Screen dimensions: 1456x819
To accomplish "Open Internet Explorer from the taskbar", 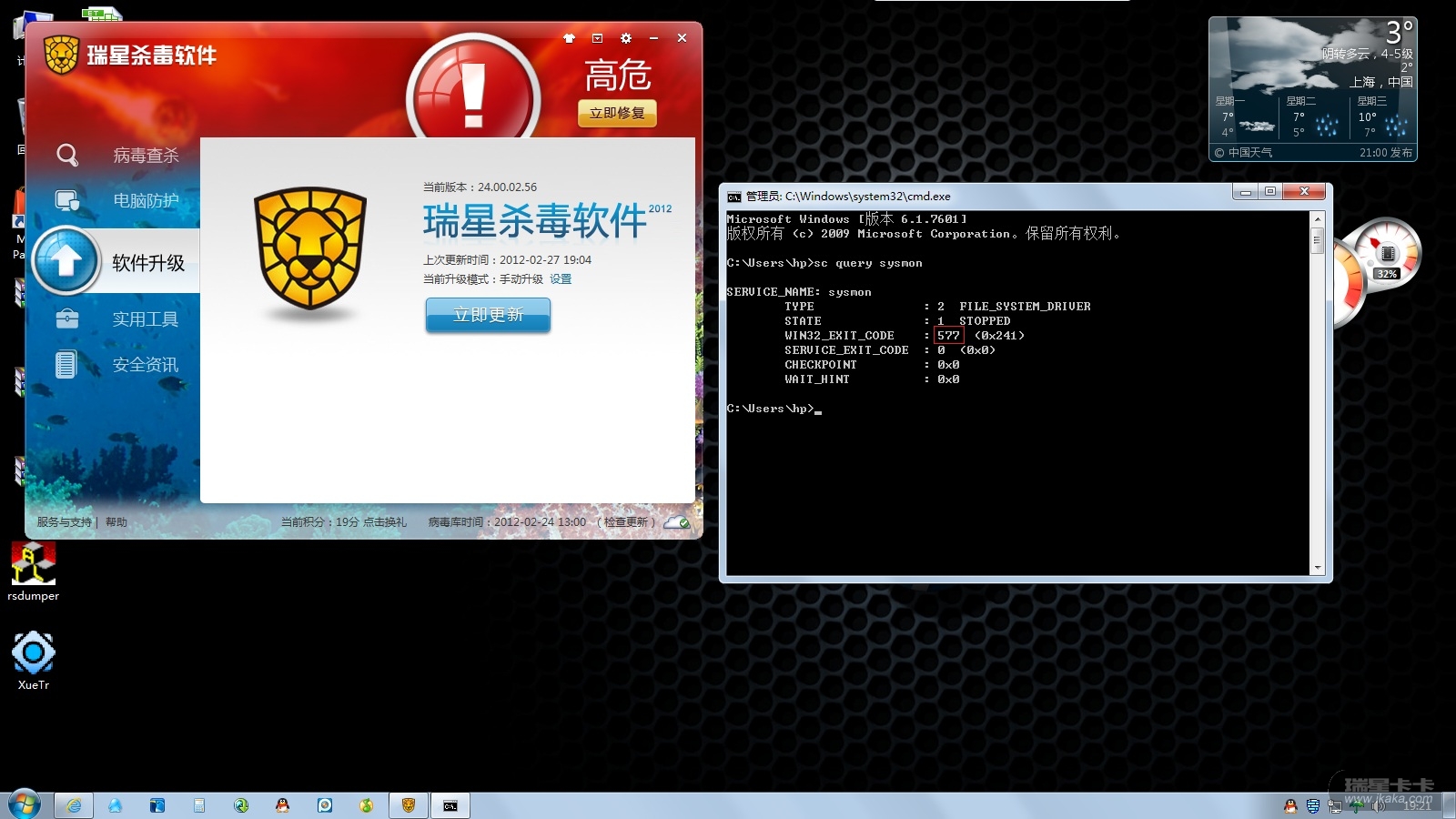I will coord(74,805).
